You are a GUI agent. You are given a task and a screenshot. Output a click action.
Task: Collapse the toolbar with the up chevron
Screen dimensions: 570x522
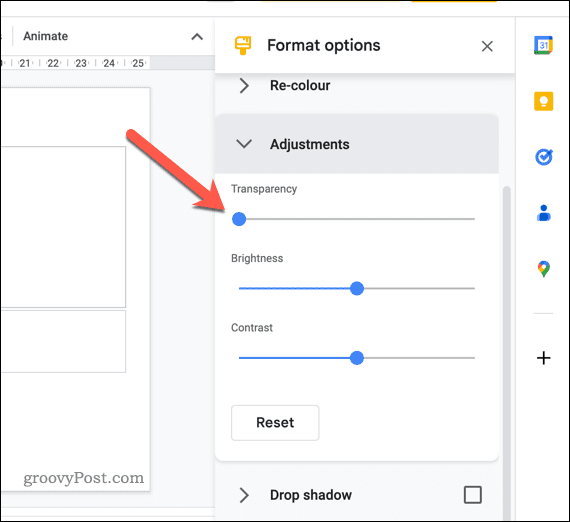tap(197, 37)
